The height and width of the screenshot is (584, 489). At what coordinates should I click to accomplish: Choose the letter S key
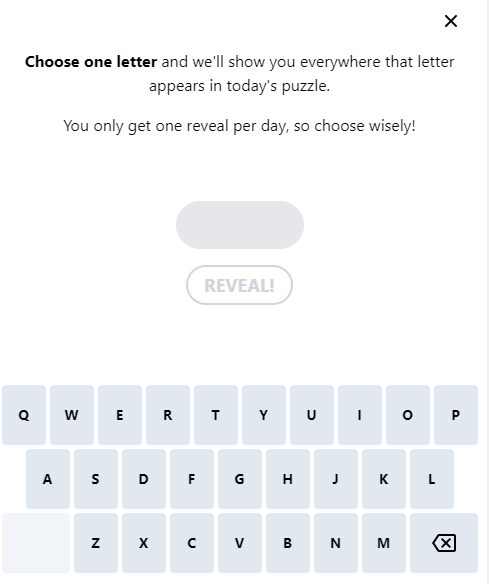(96, 479)
